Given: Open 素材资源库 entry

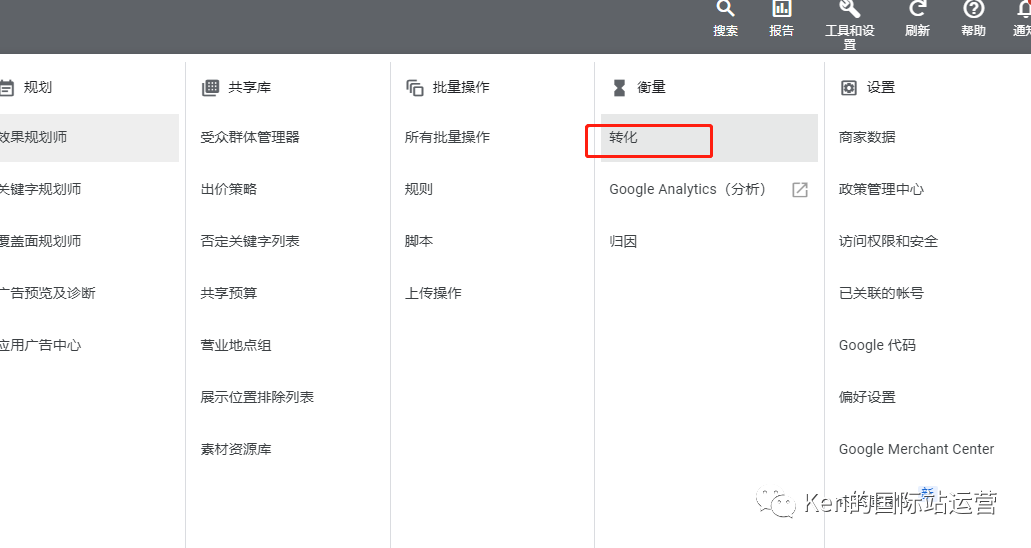Looking at the screenshot, I should coord(236,450).
